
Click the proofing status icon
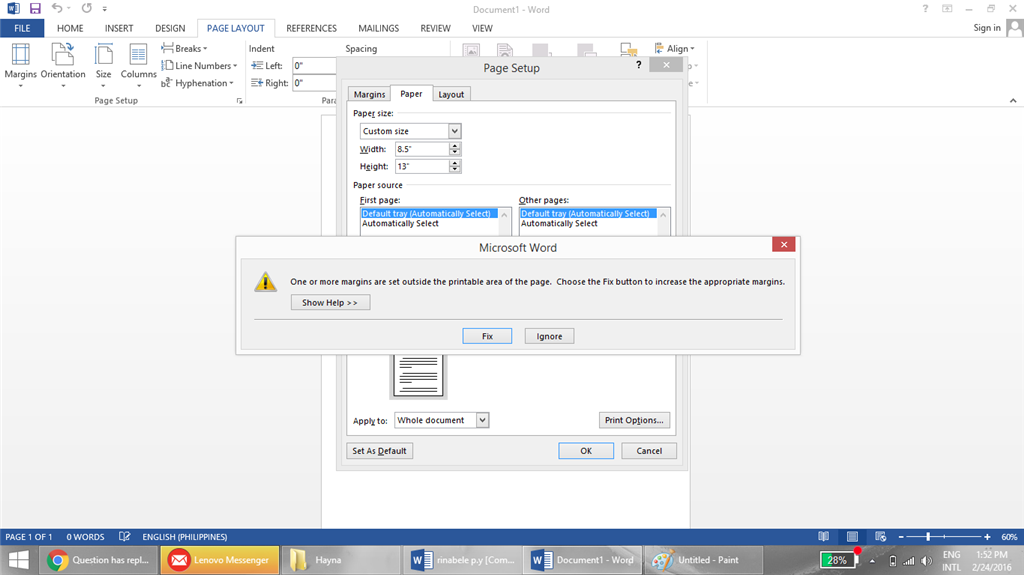124,536
